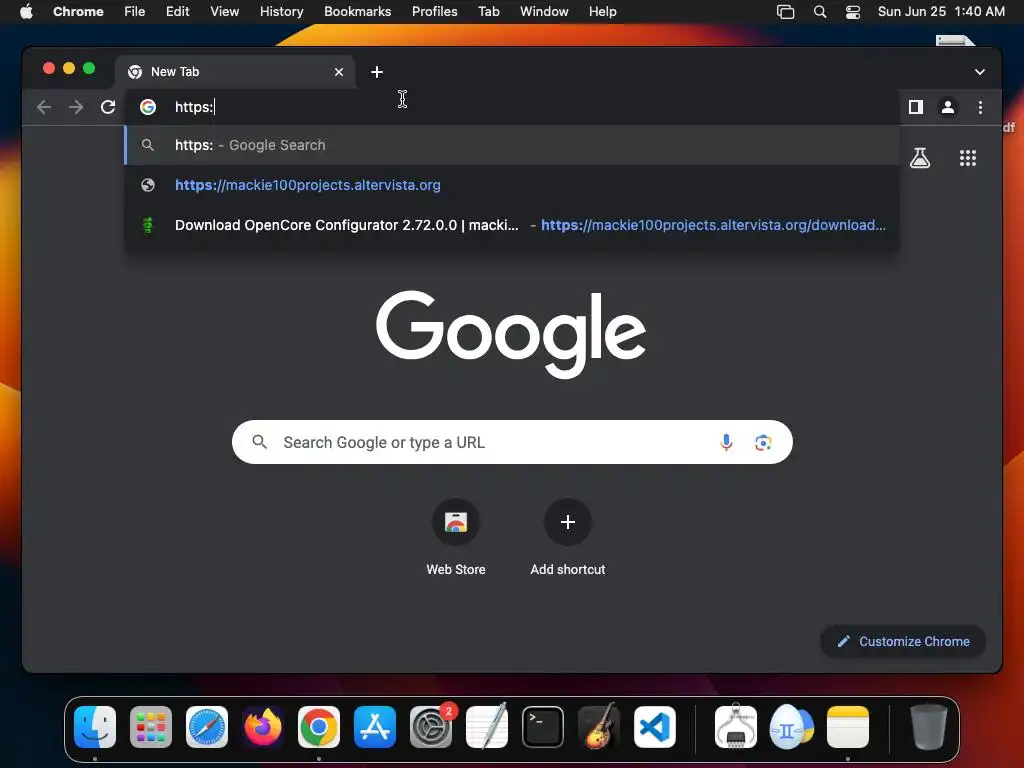The image size is (1024, 768).
Task: Click the Google icon in address bar
Action: (148, 107)
